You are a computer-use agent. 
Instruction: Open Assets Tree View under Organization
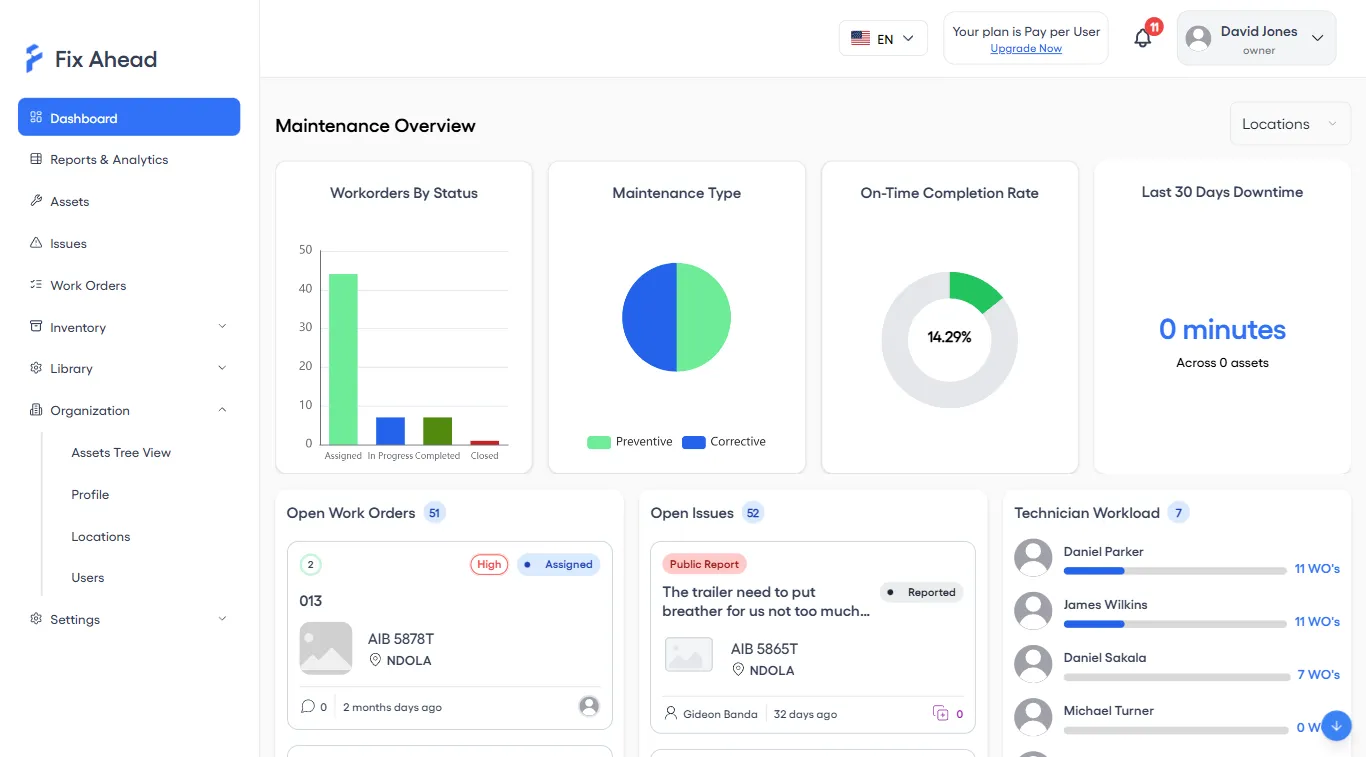121,452
